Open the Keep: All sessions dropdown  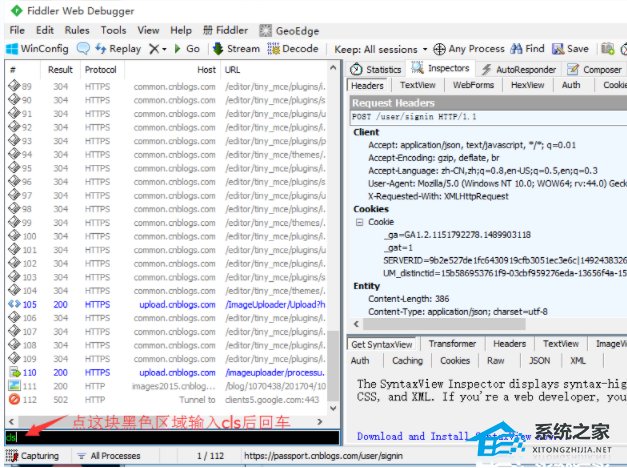coord(381,49)
